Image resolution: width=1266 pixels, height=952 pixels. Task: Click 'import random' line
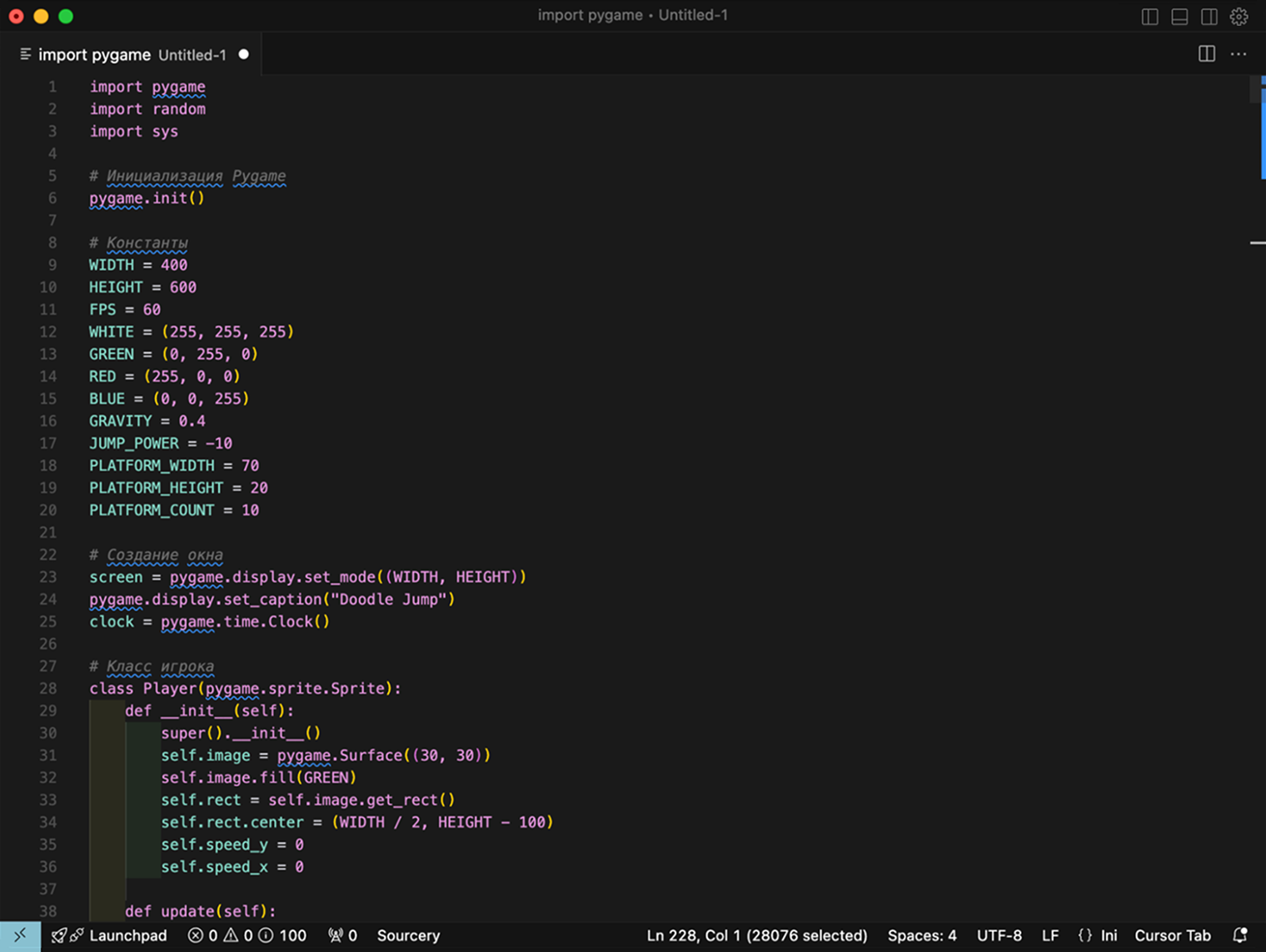(147, 109)
